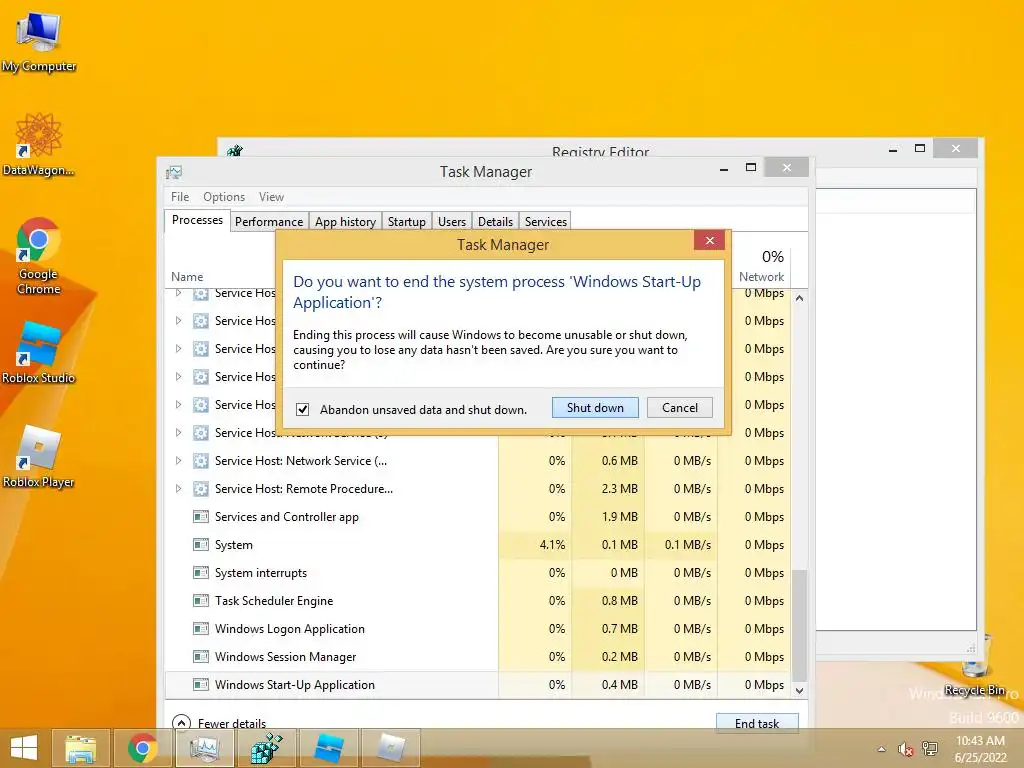The width and height of the screenshot is (1024, 768).
Task: Open the Windows Start button
Action: (24, 748)
